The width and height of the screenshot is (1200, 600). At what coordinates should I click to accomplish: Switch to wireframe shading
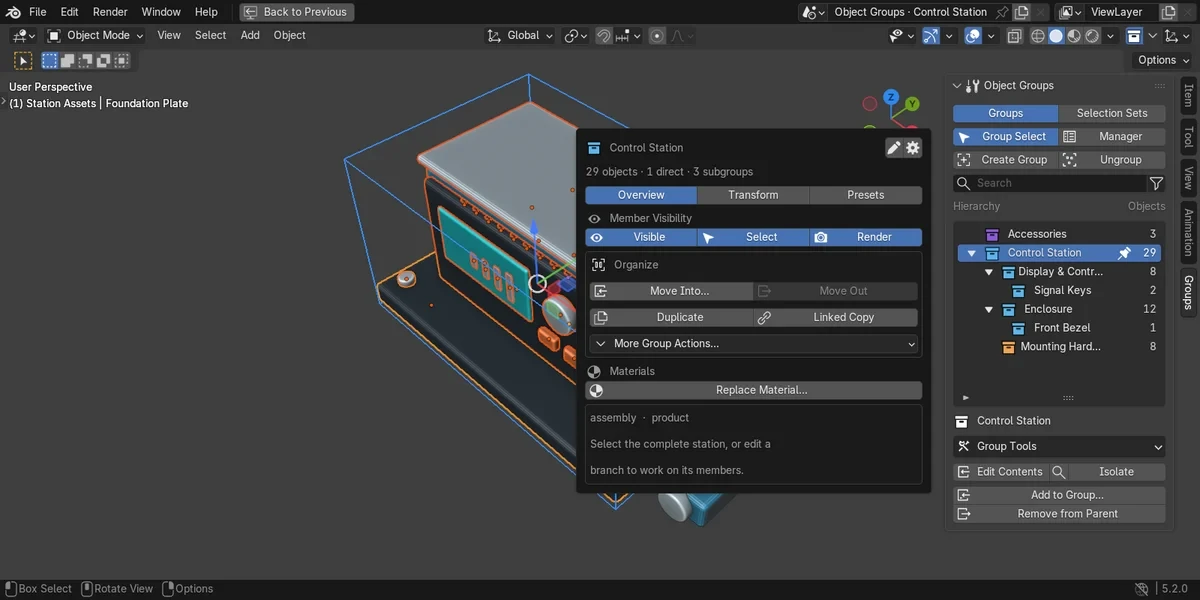tap(1038, 35)
